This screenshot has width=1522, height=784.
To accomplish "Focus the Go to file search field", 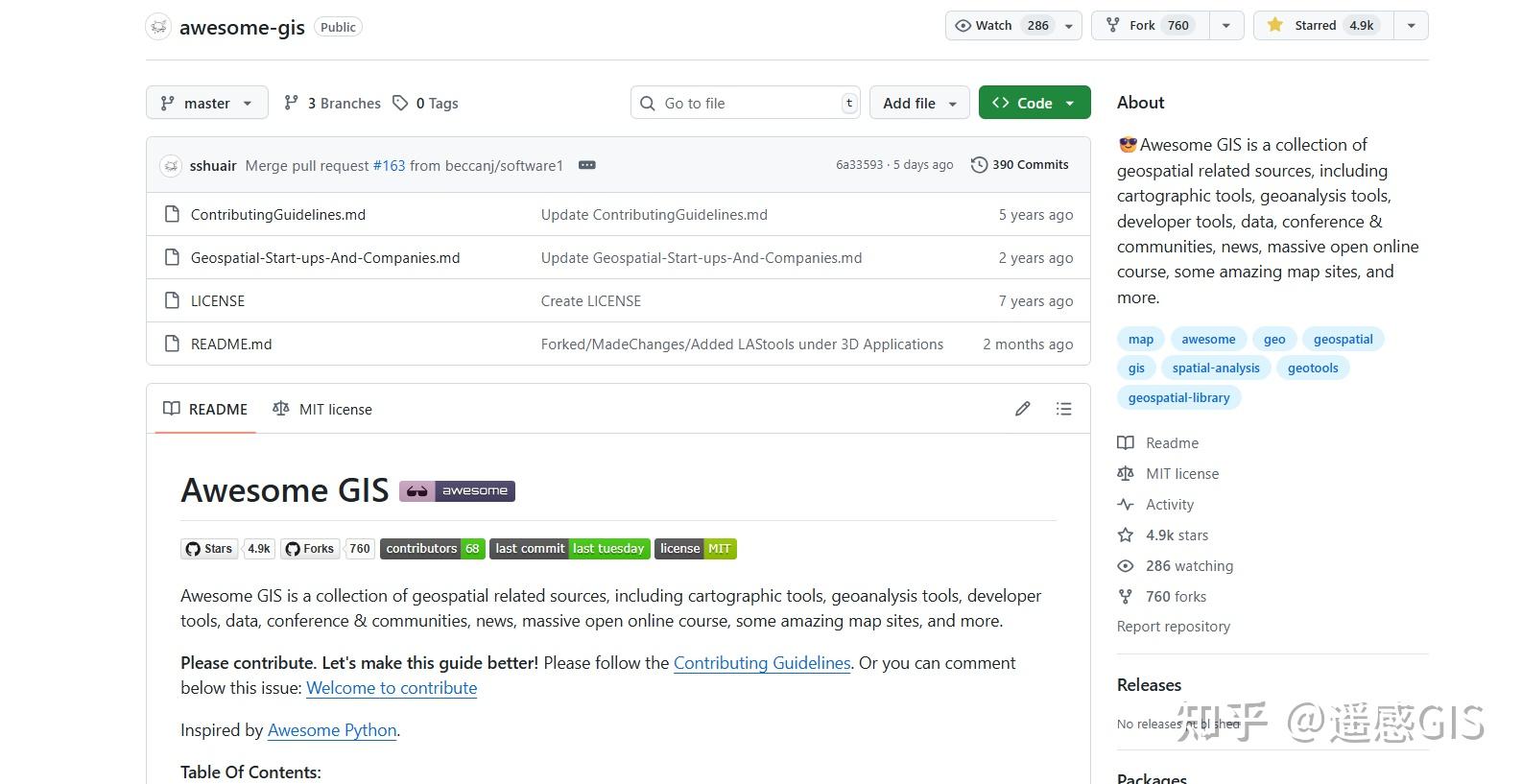I will tap(746, 104).
